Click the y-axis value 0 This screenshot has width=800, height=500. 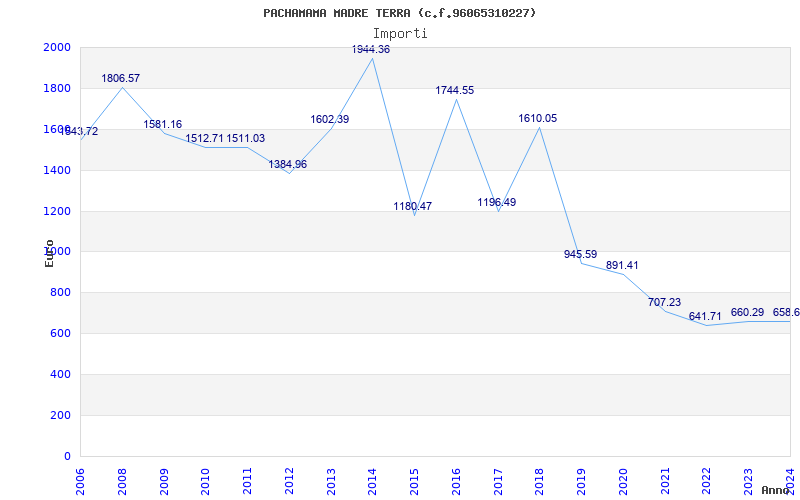click(67, 456)
